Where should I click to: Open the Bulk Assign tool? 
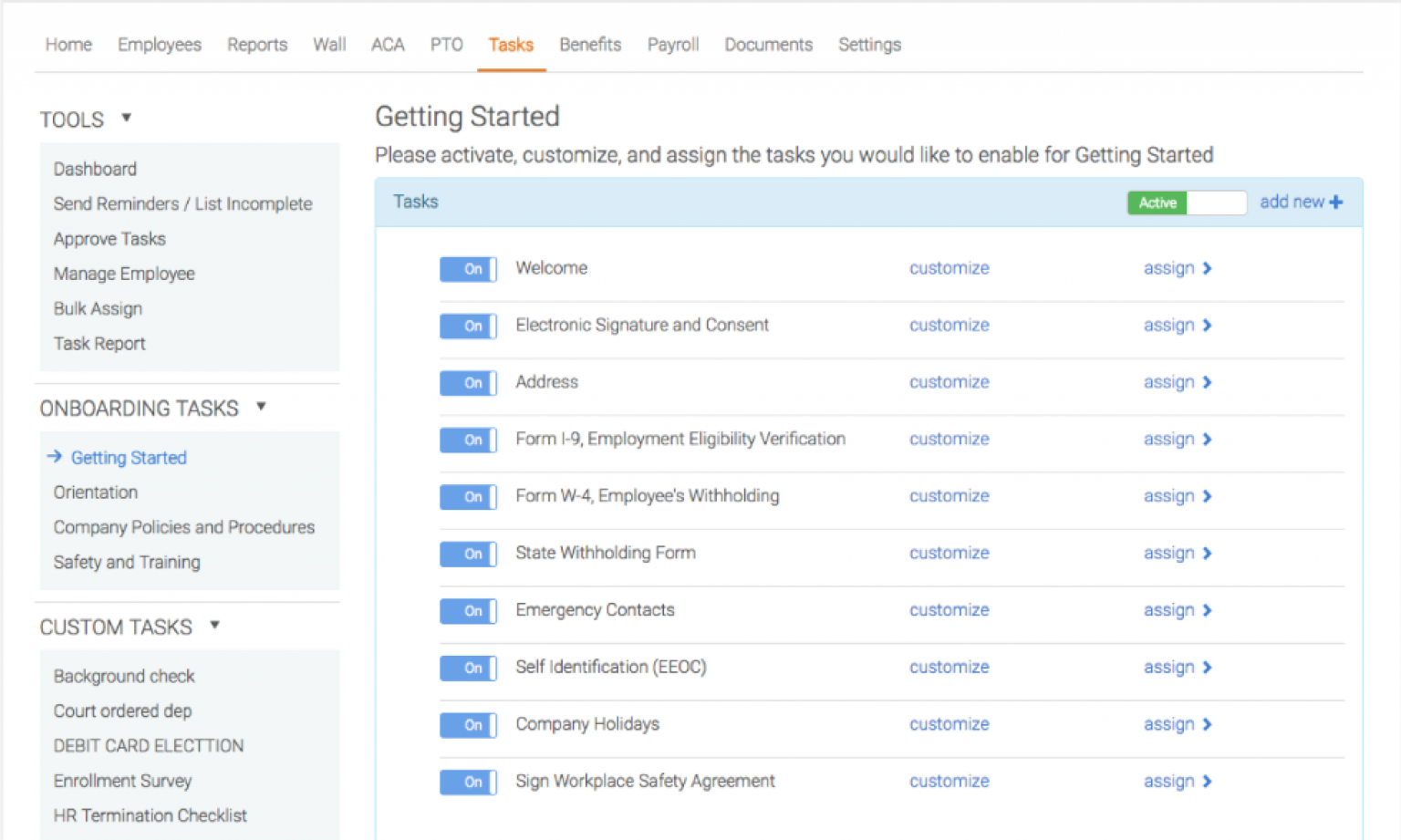click(x=98, y=308)
